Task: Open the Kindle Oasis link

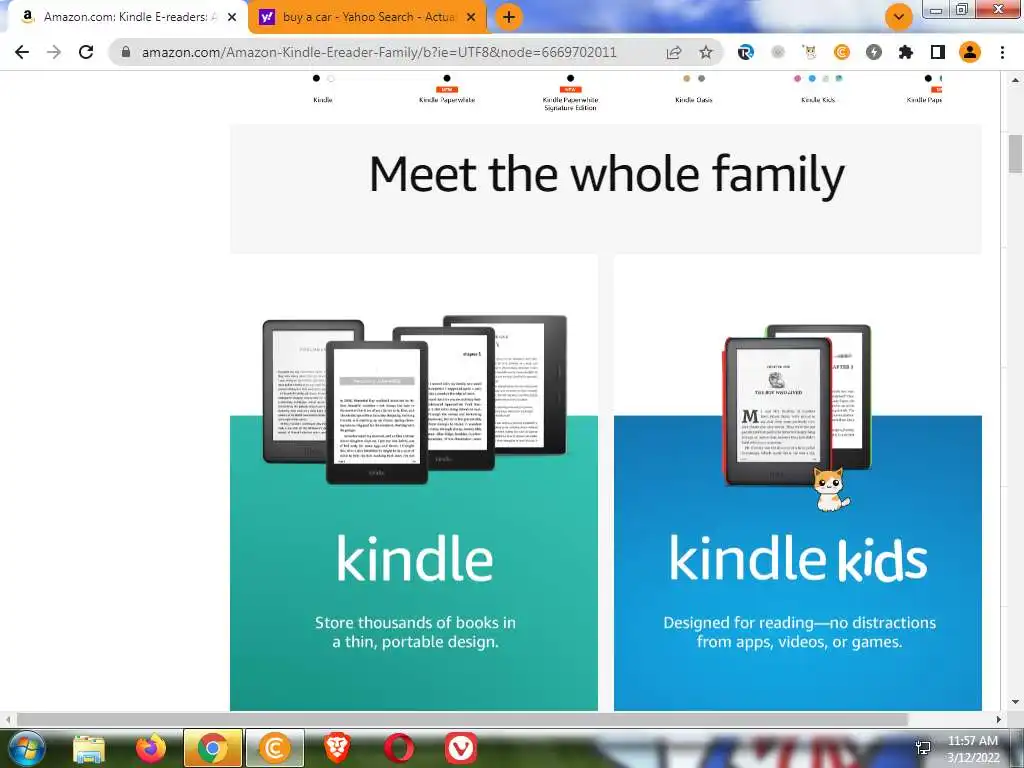Action: point(694,100)
